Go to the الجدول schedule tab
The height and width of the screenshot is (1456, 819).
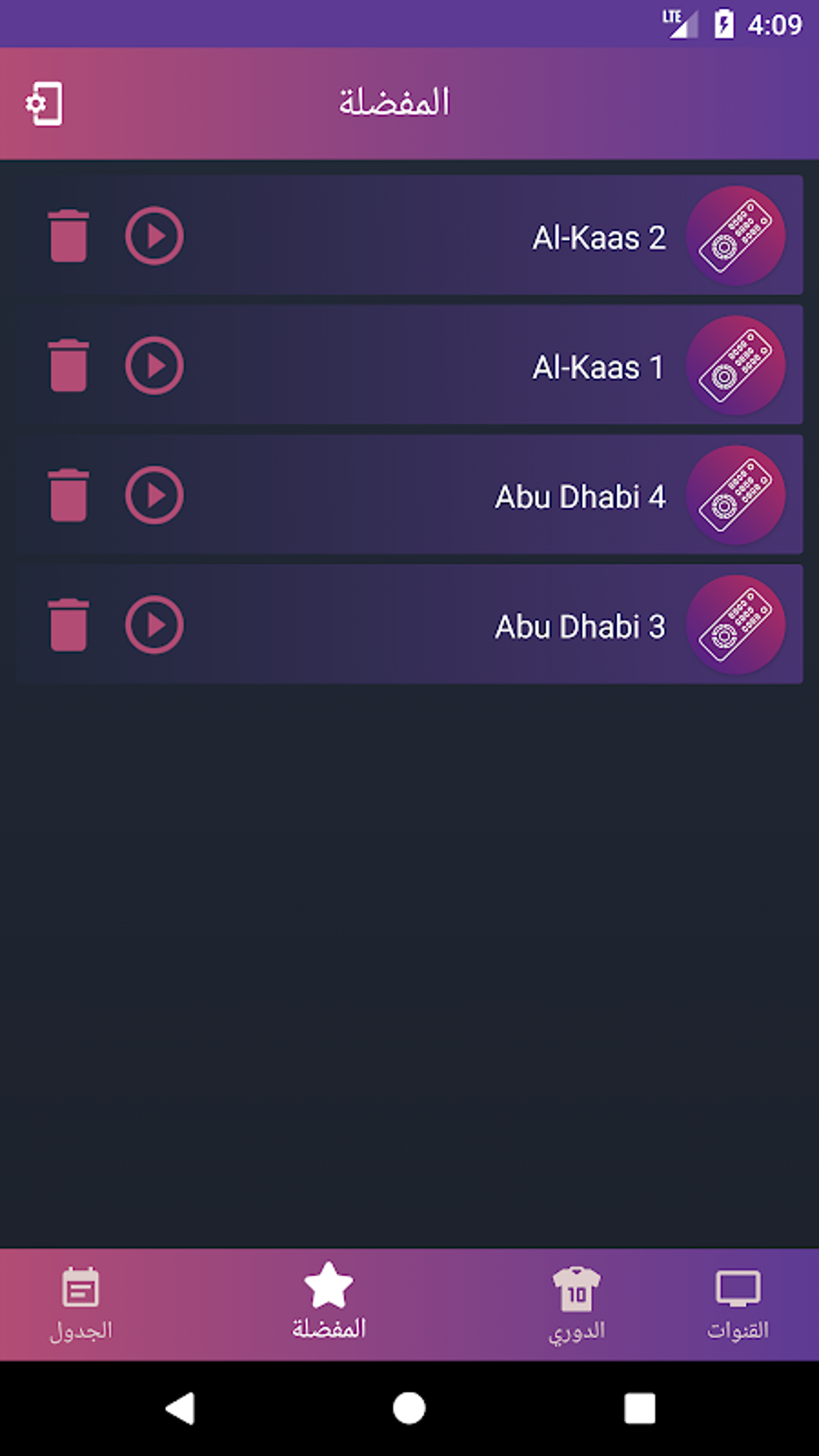81,1304
